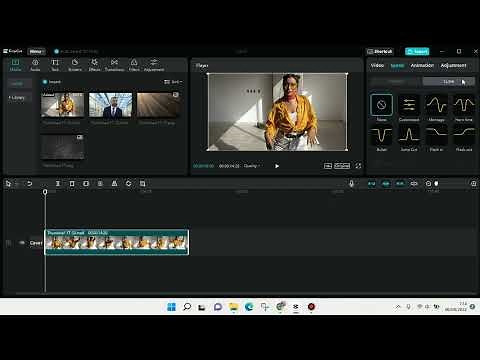Pick the Select cursor tool in timeline toolbar
Image resolution: width=480 pixels, height=360 pixels.
tap(8, 183)
